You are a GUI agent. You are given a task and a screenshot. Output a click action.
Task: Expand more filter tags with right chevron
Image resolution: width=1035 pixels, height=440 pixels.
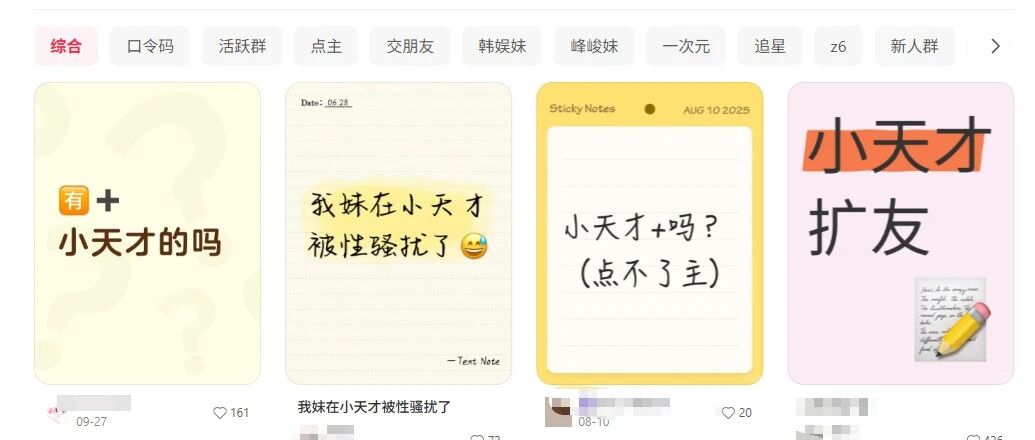[995, 46]
